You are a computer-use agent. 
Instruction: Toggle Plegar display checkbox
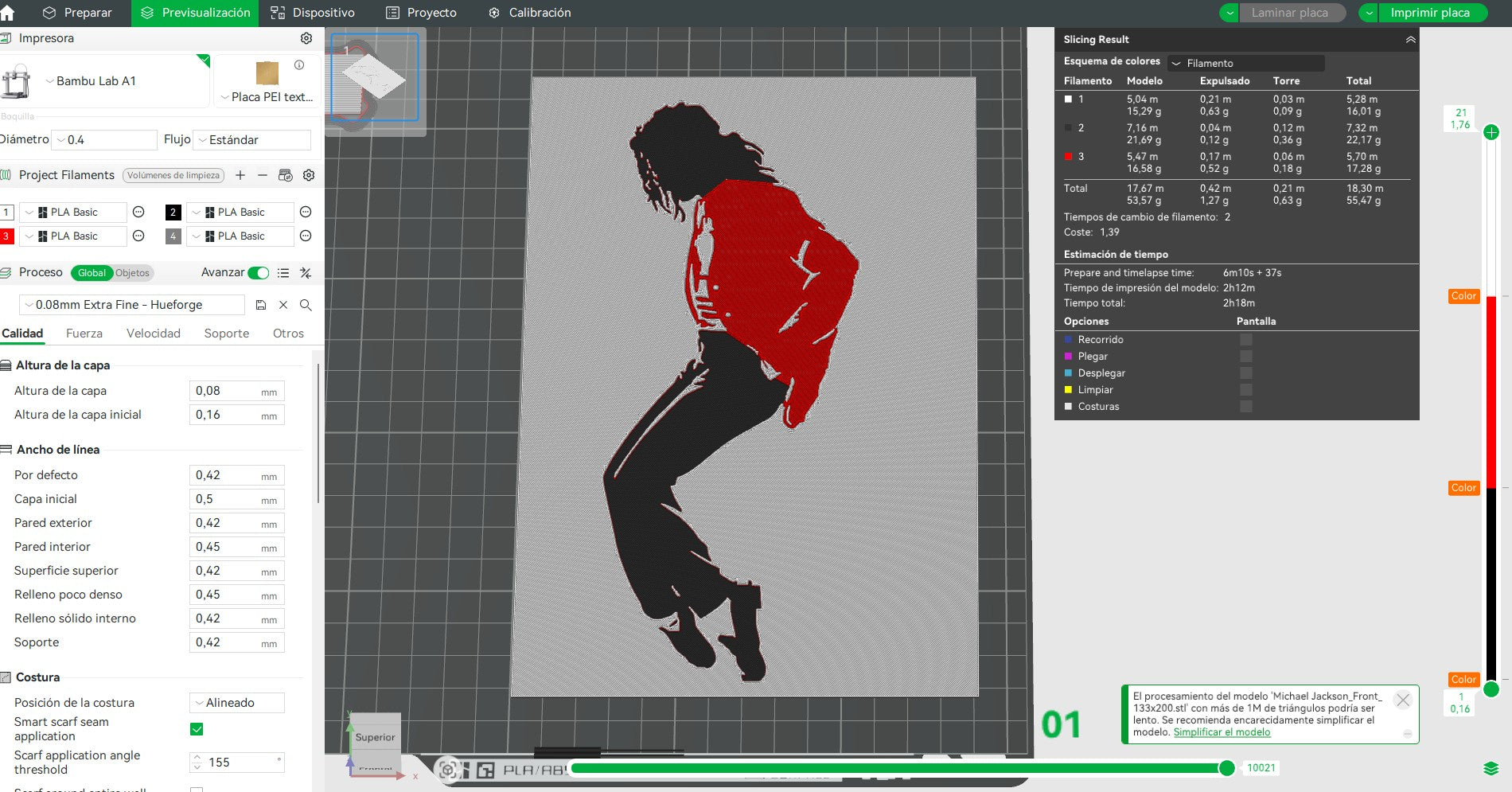point(1246,357)
